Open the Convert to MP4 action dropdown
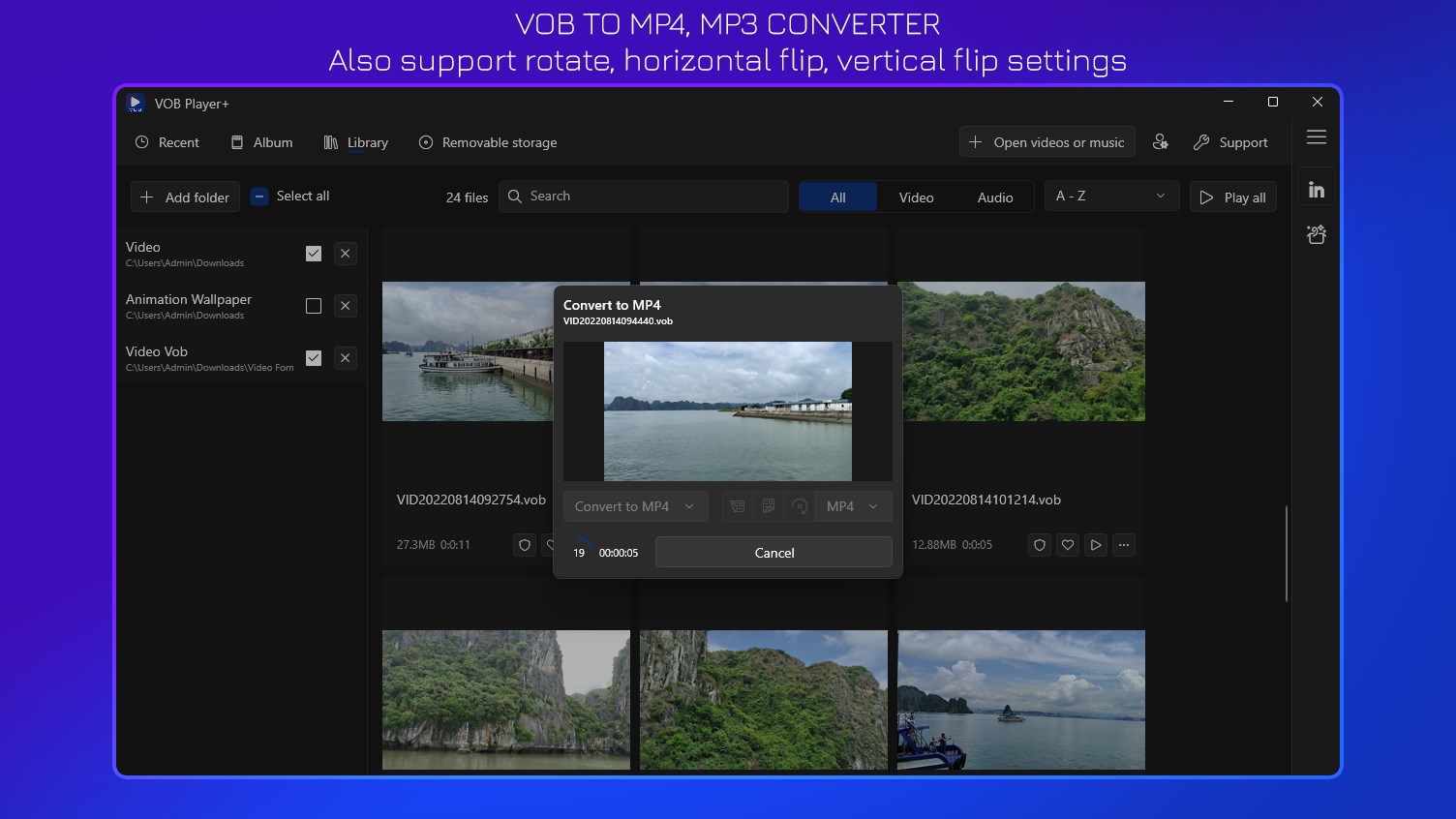This screenshot has height=819, width=1456. tap(635, 505)
